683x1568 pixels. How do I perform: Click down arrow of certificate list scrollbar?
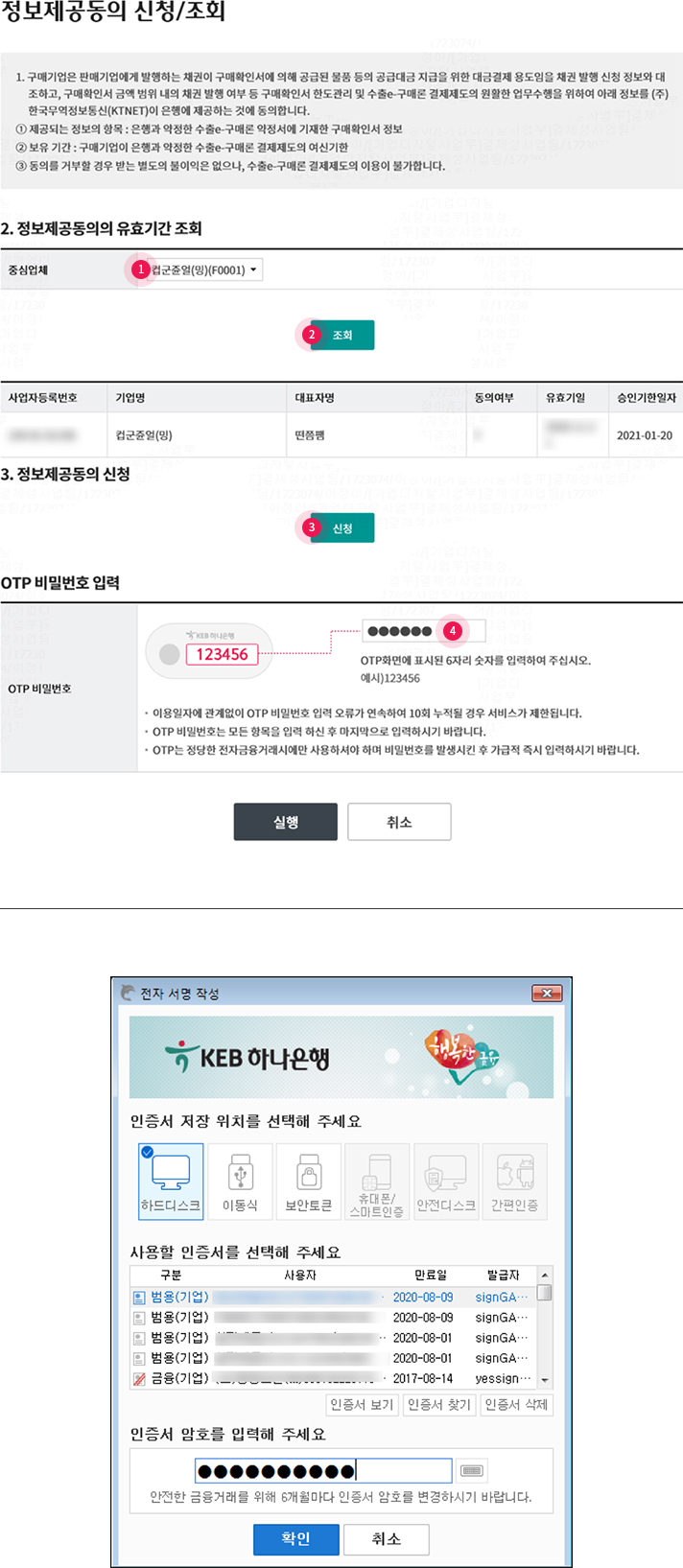[x=545, y=1380]
